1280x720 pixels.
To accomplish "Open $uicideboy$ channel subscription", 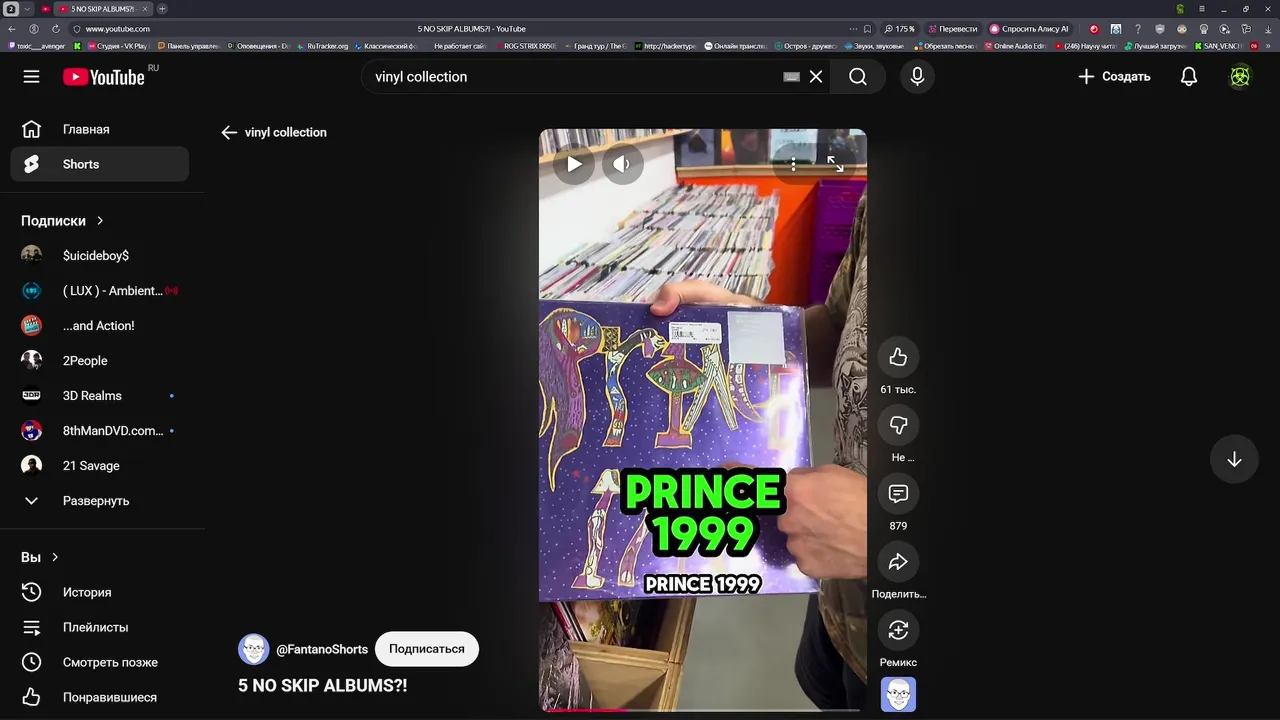I will (99, 256).
